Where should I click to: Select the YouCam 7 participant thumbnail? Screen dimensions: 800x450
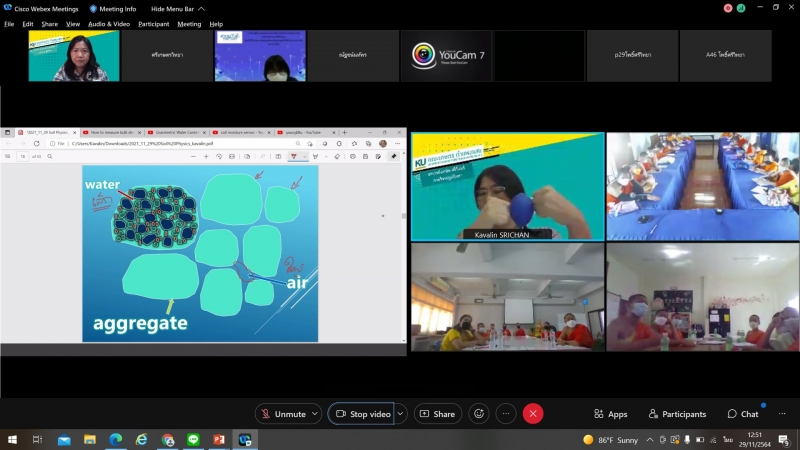click(x=446, y=56)
